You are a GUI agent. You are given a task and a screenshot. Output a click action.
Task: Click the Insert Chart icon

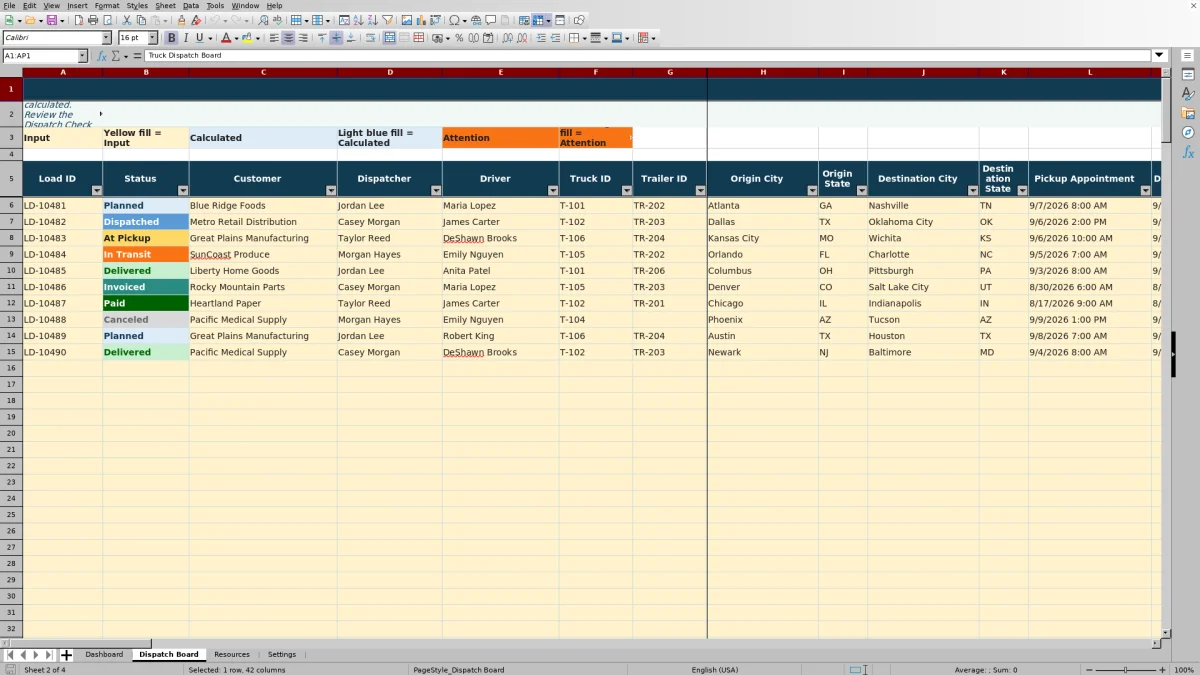coord(421,20)
